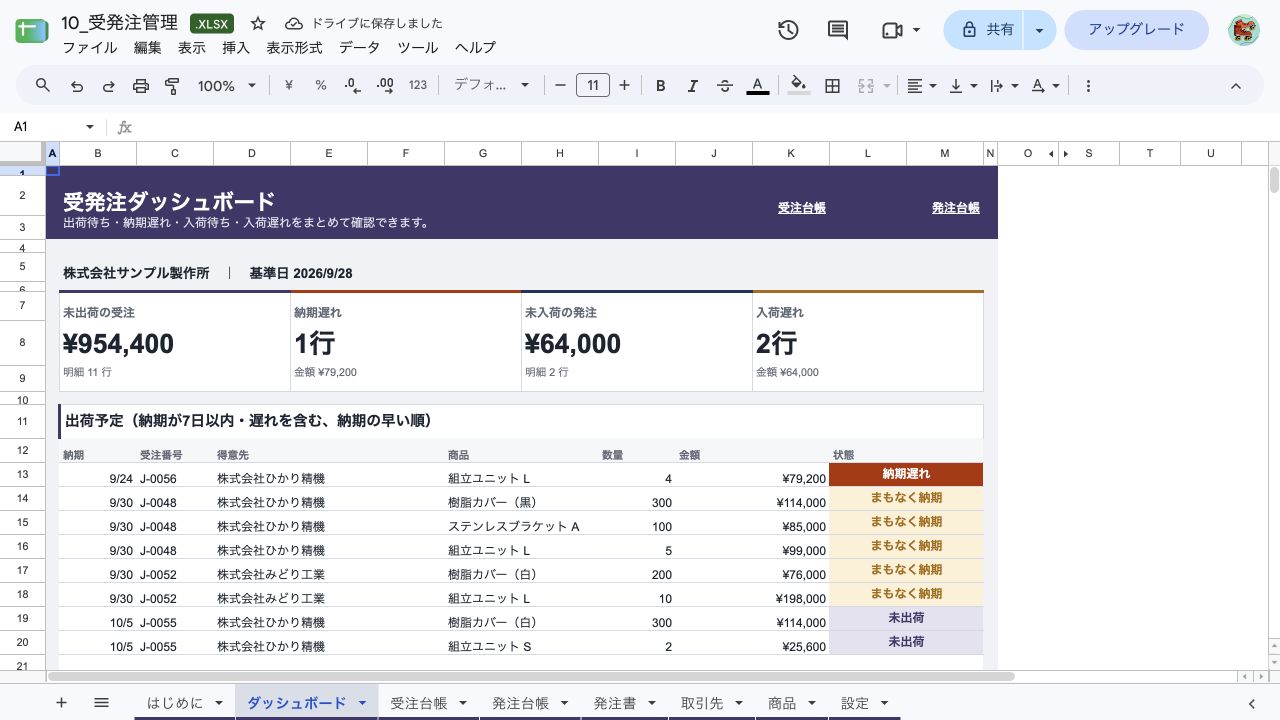Open the comments panel icon
The image size is (1280, 720).
(838, 30)
